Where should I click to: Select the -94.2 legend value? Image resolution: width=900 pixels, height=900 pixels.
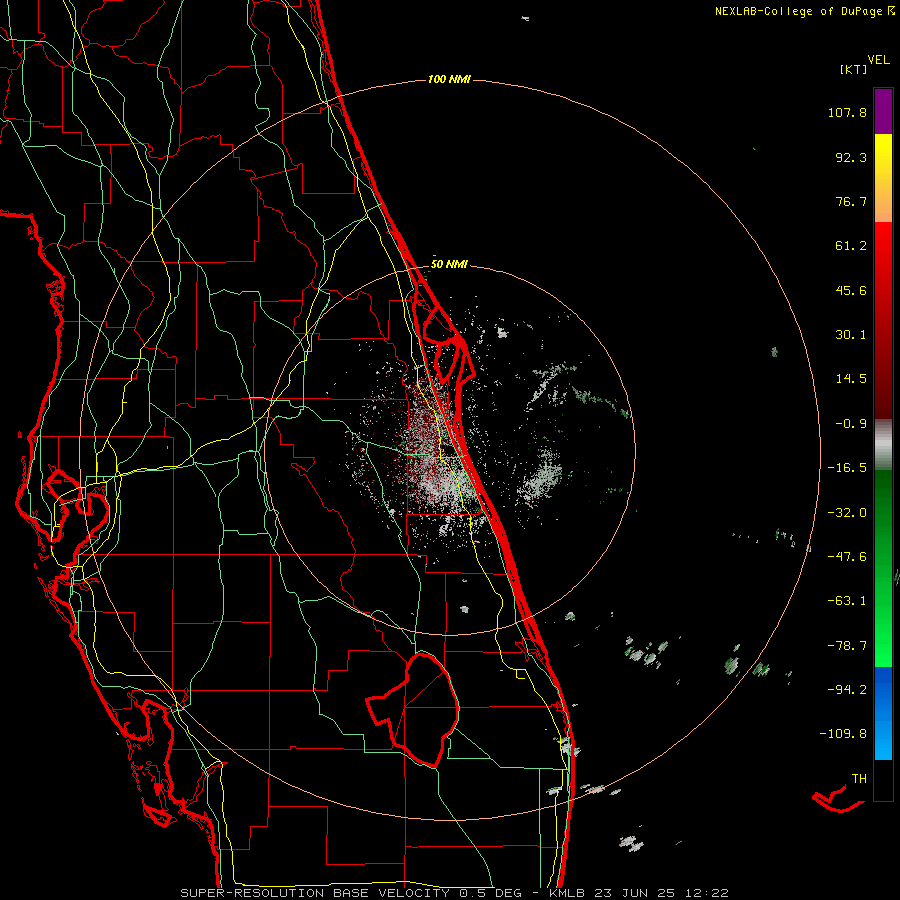coord(847,690)
